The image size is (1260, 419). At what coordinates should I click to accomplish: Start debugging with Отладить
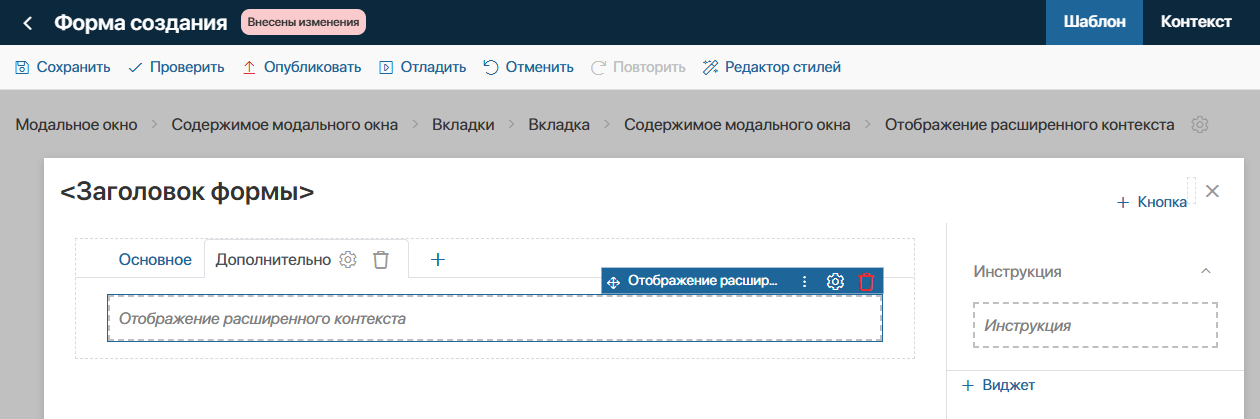click(422, 68)
